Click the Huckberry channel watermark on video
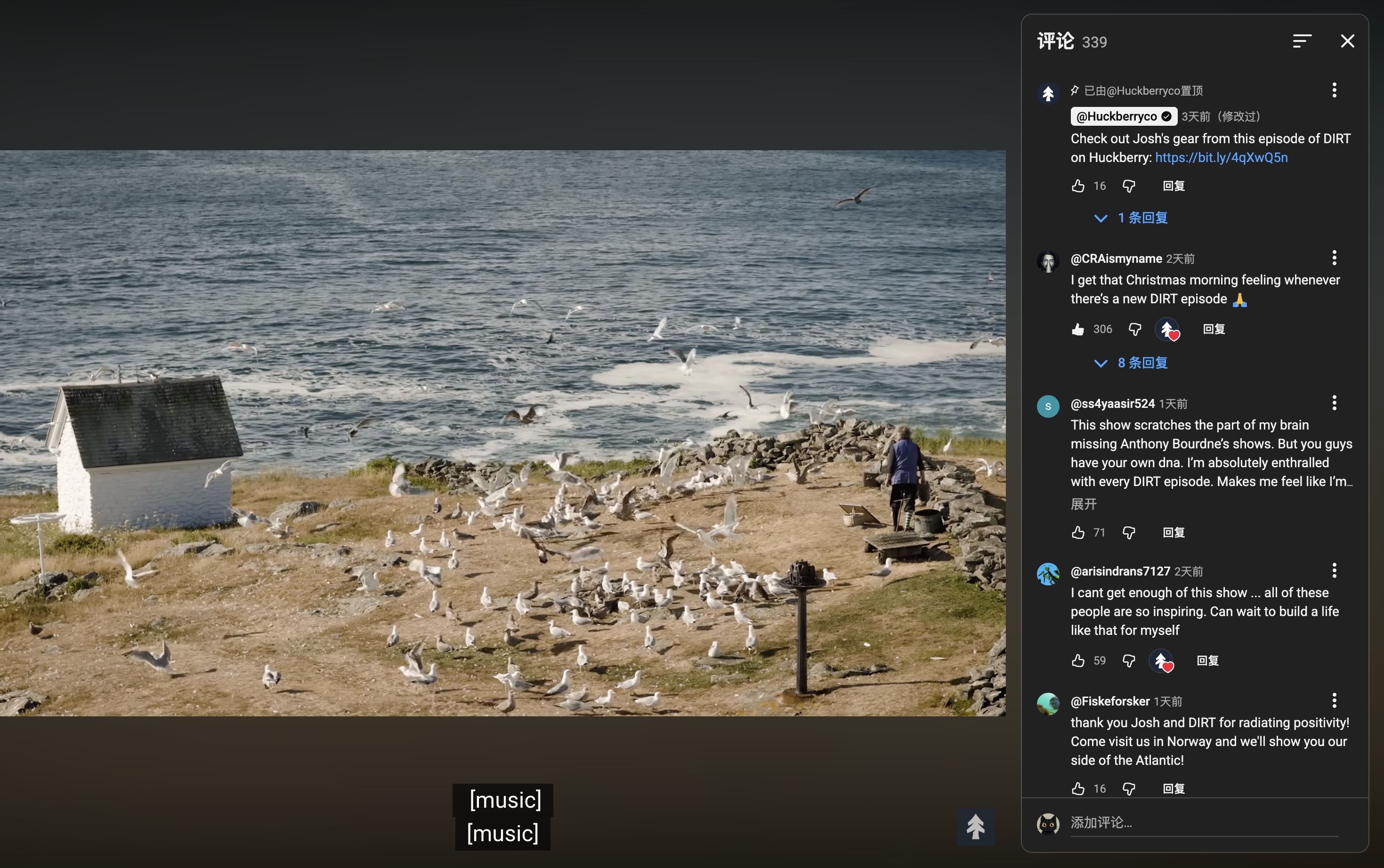The width and height of the screenshot is (1384, 868). [975, 827]
